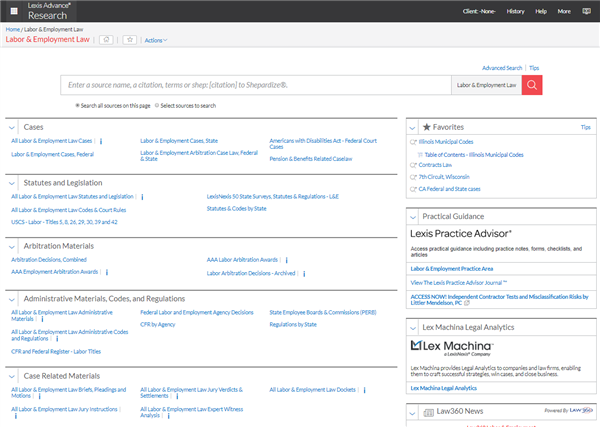Click the Lex Machina logo
This screenshot has height=427, width=600.
(x=452, y=348)
